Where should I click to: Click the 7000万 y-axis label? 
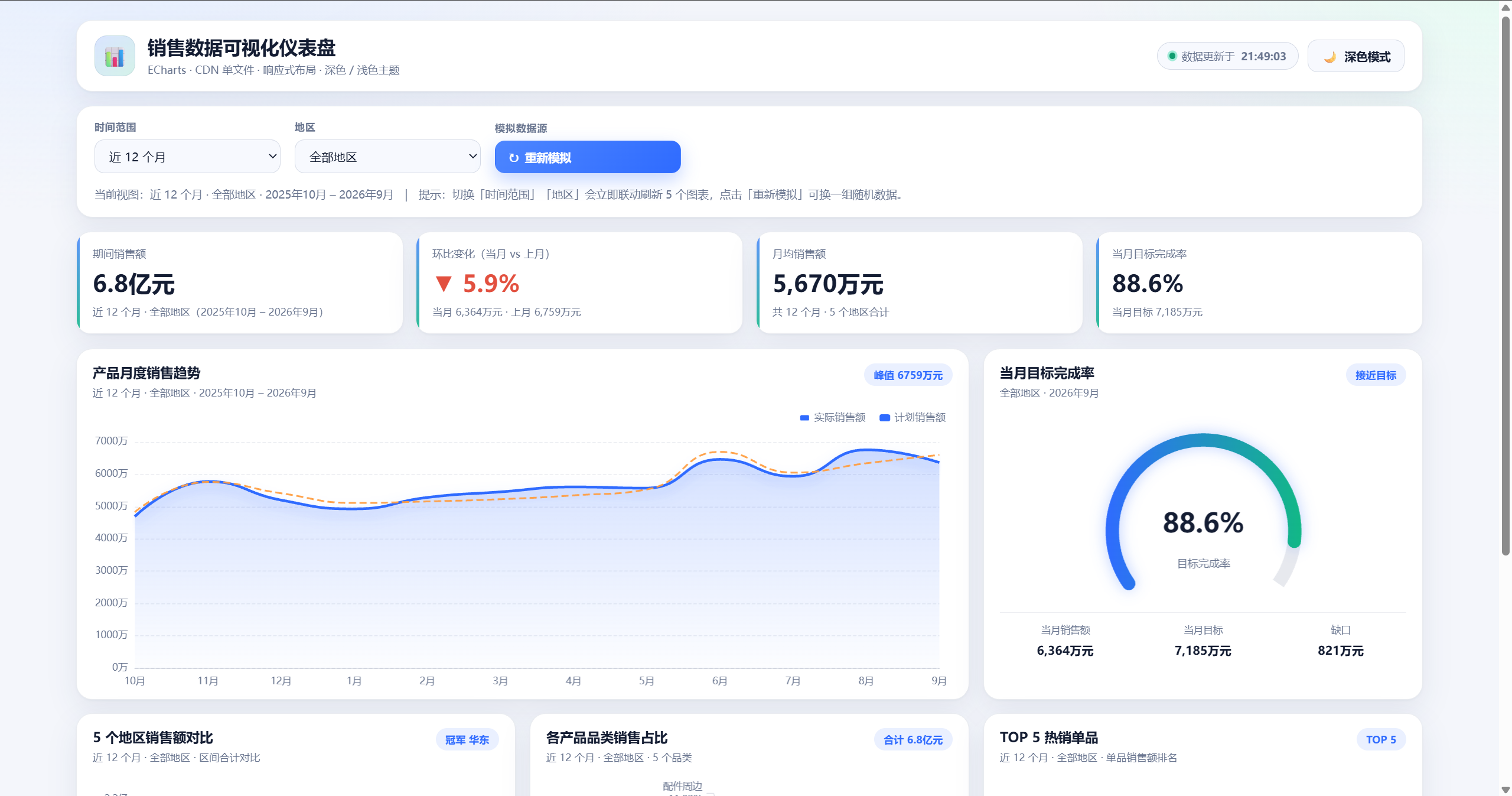click(111, 441)
